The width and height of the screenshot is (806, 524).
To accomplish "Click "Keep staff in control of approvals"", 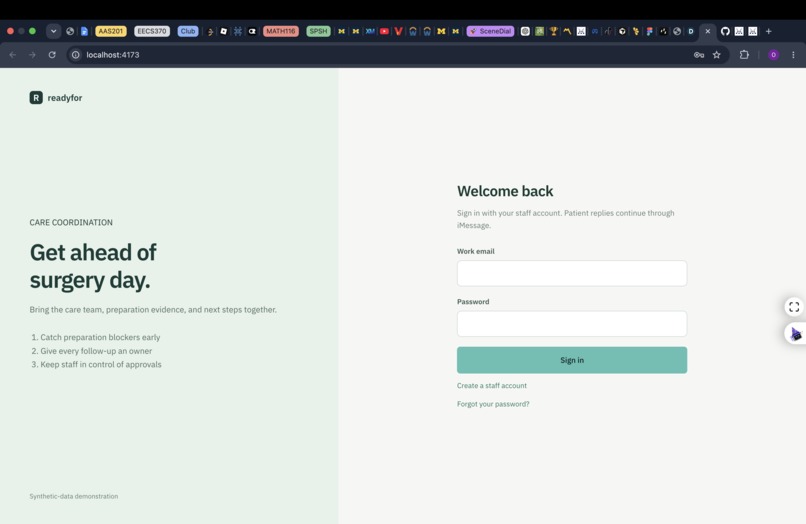I will tap(101, 365).
